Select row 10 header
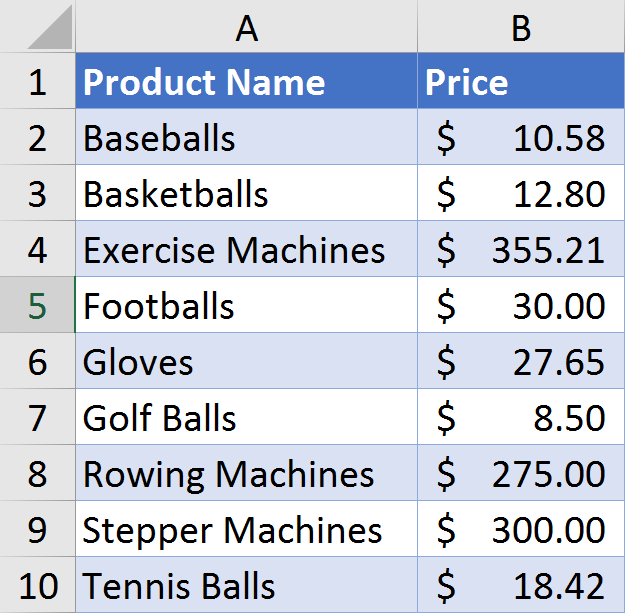The width and height of the screenshot is (625, 613). point(37,586)
